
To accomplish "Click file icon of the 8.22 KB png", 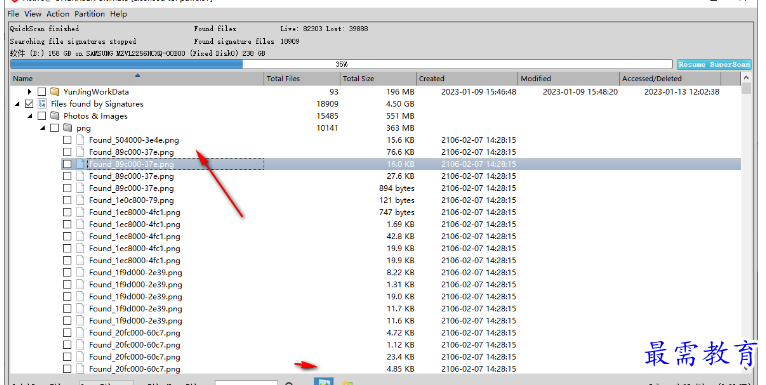I will (x=80, y=272).
